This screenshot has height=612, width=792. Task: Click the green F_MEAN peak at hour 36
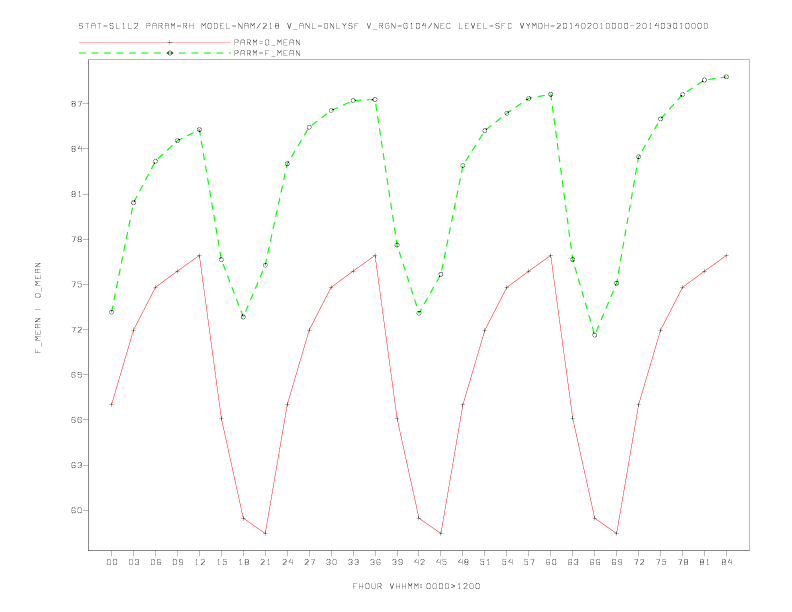[375, 99]
